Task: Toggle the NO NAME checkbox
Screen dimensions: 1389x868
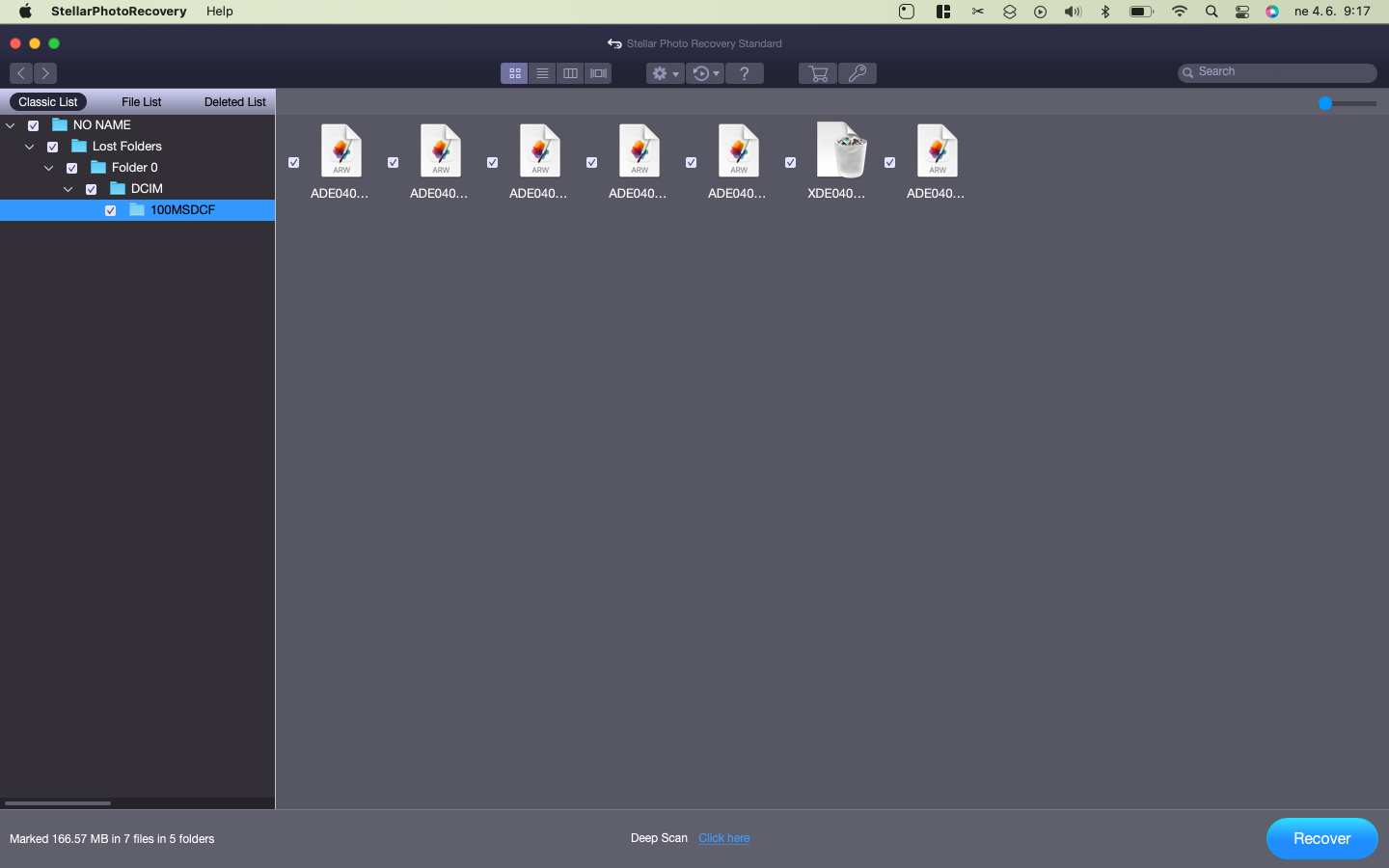Action: [x=34, y=125]
